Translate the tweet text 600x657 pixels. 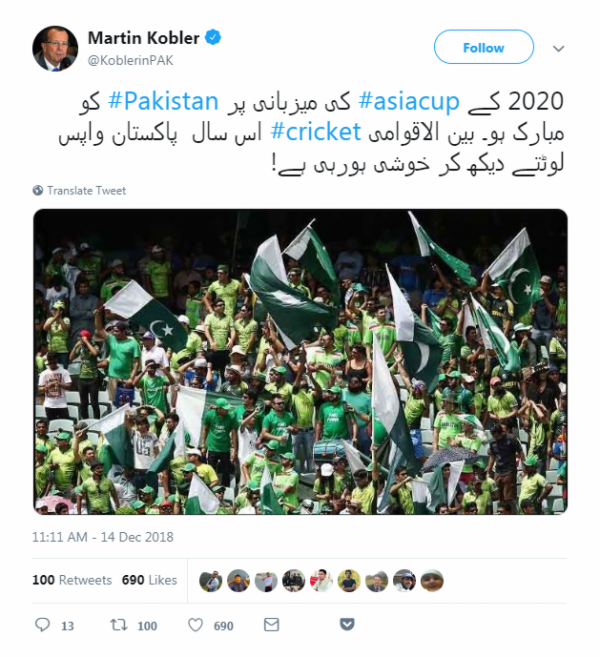tap(86, 191)
